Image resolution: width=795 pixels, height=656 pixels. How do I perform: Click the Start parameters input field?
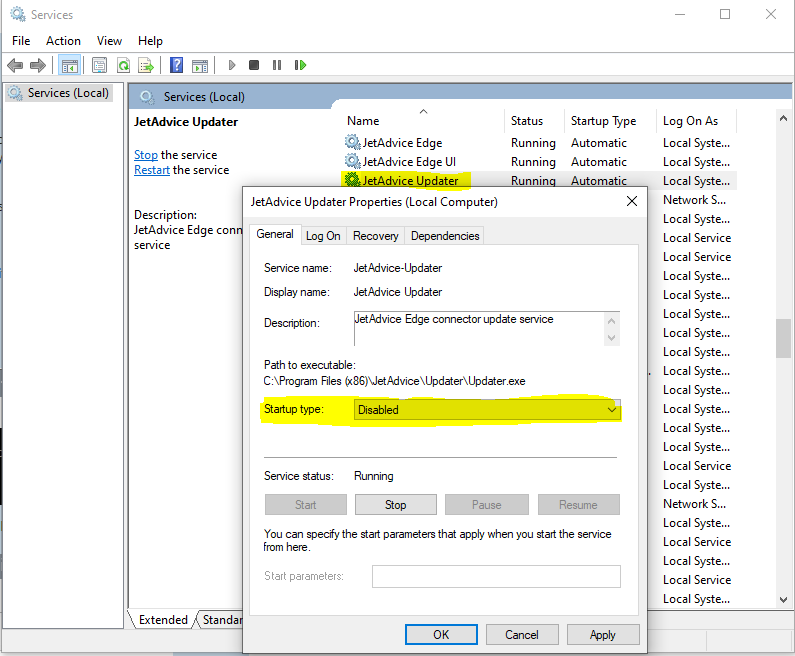(496, 576)
